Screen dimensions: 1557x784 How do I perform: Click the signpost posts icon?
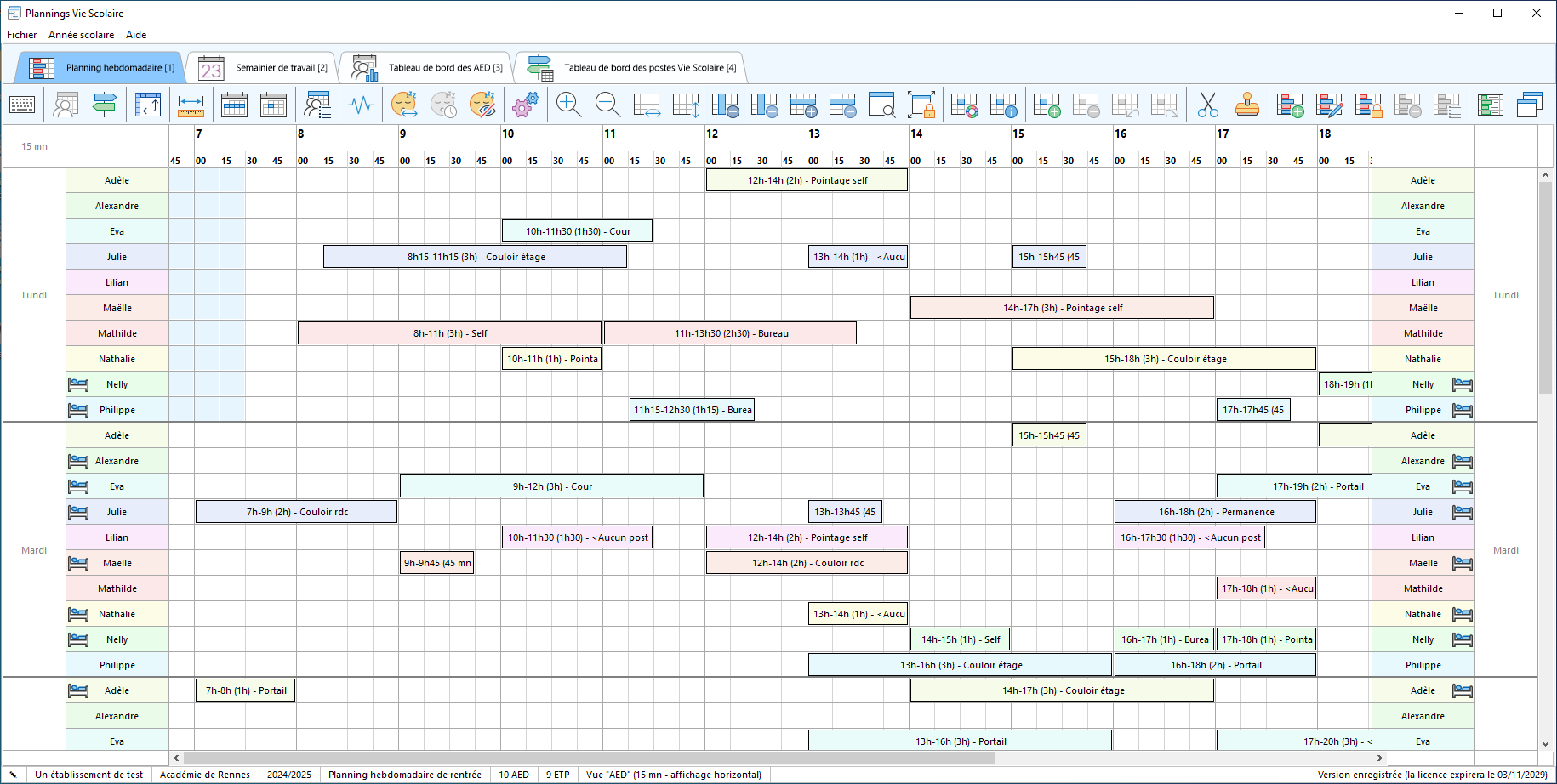[105, 105]
